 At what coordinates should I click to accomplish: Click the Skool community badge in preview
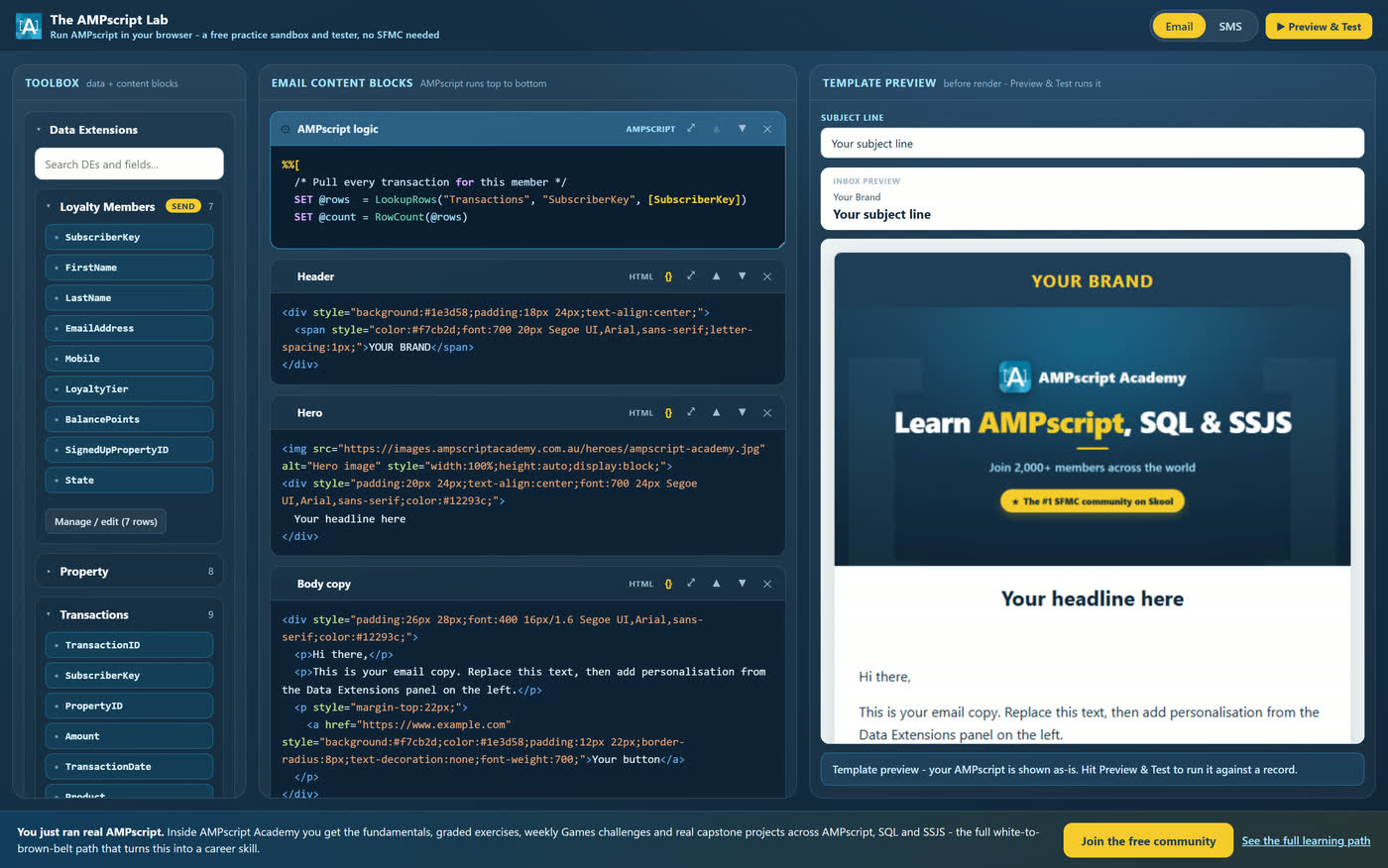point(1092,501)
